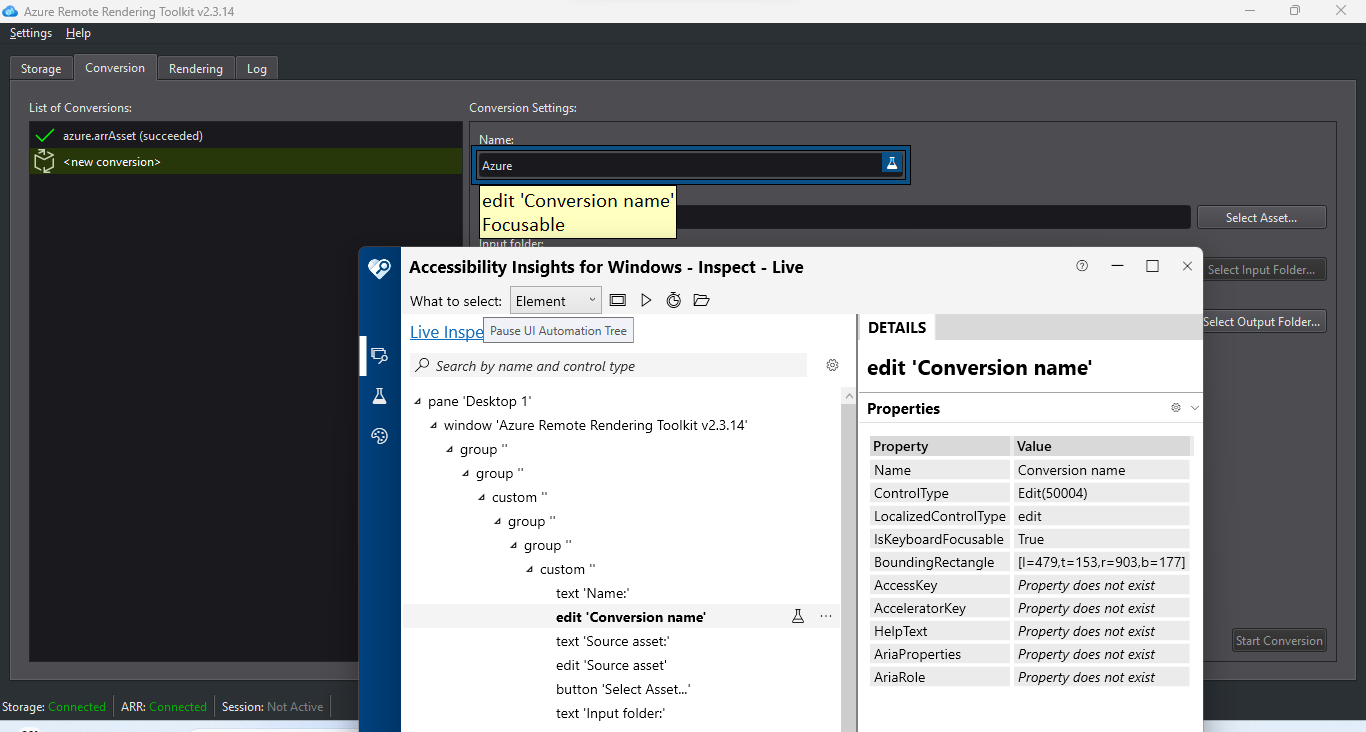Click the 'Value' column header
This screenshot has height=732, width=1366.
(x=1102, y=446)
